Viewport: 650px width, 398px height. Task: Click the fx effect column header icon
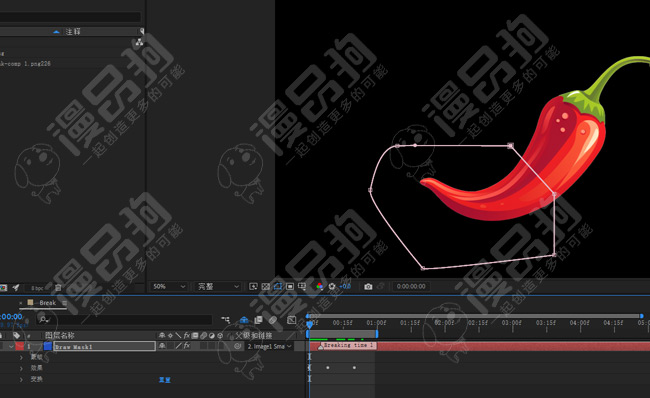[187, 335]
